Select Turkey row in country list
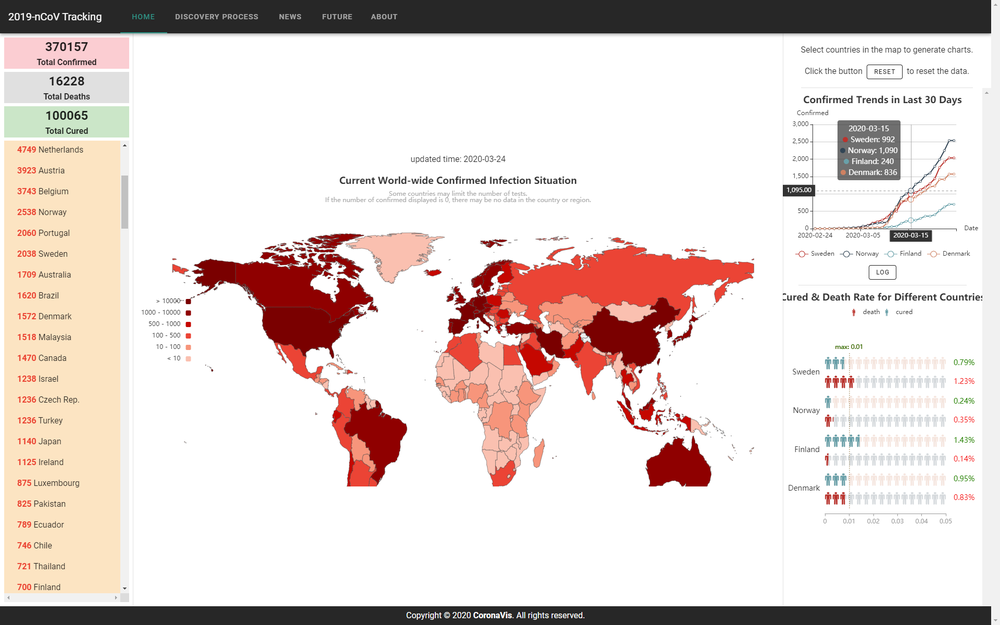This screenshot has width=1000, height=625. [62, 421]
